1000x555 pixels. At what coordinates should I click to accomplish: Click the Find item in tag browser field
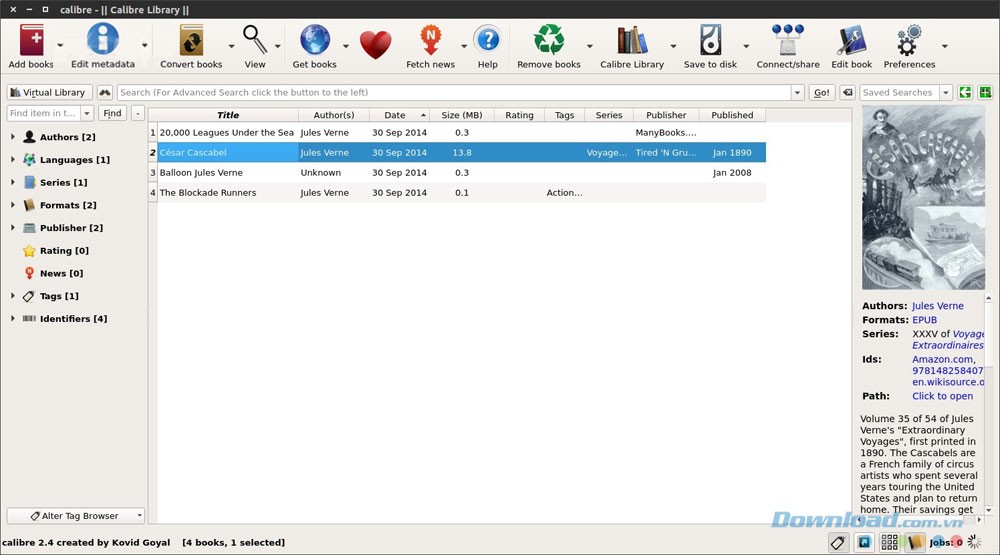(x=44, y=113)
